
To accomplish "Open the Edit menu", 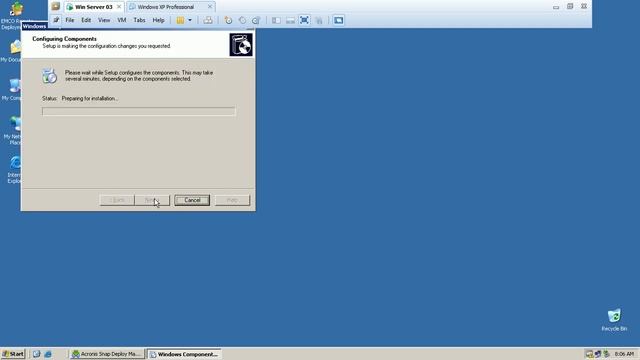I will pos(86,20).
